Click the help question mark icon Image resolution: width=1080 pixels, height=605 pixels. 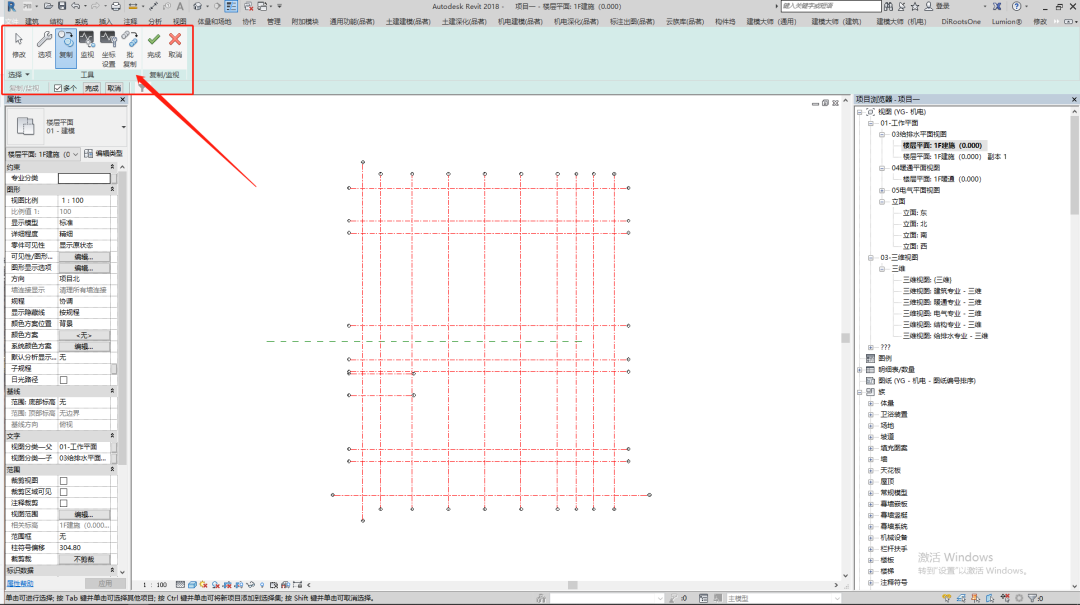(x=1017, y=6)
